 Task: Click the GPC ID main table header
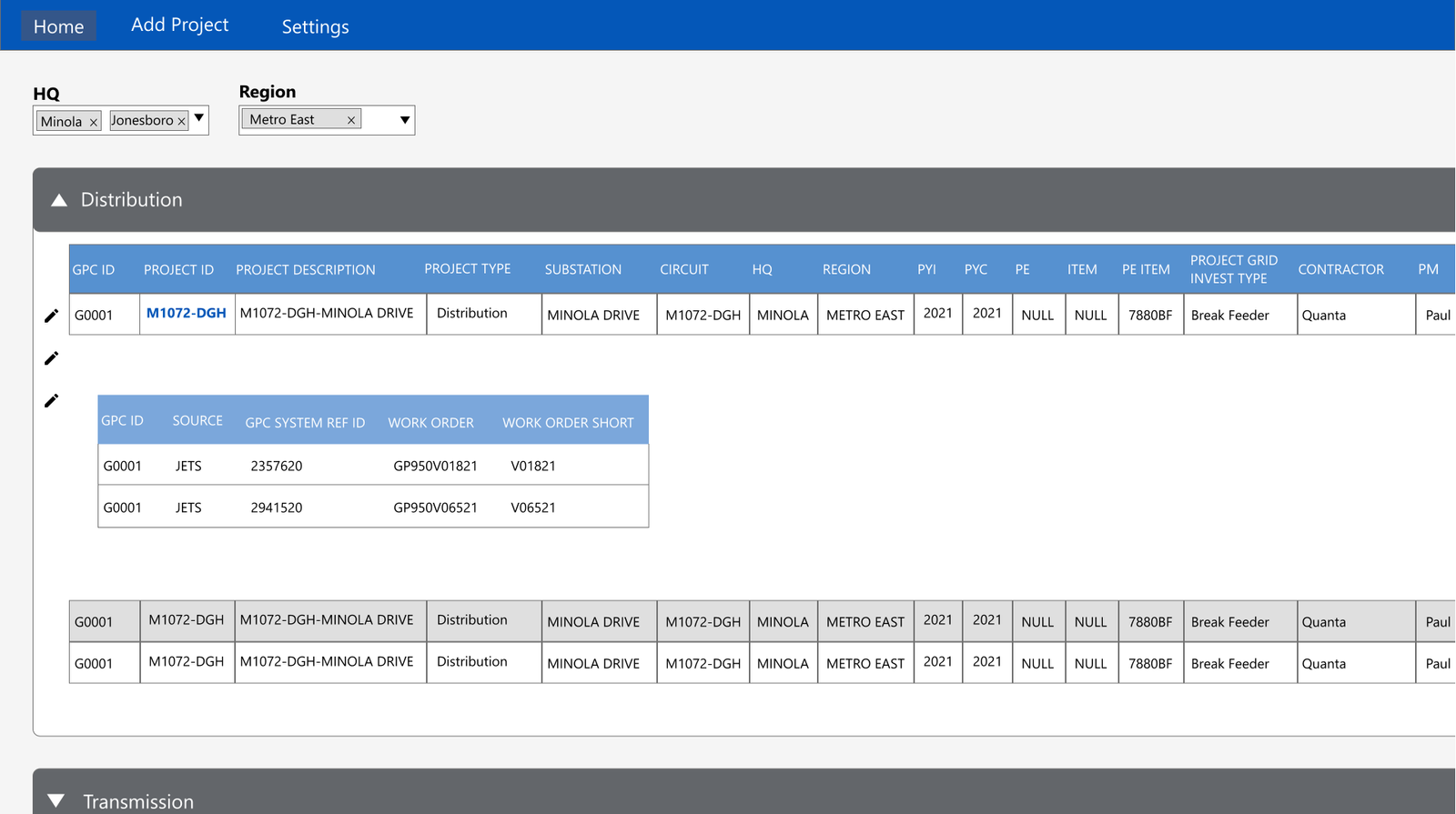(x=94, y=269)
